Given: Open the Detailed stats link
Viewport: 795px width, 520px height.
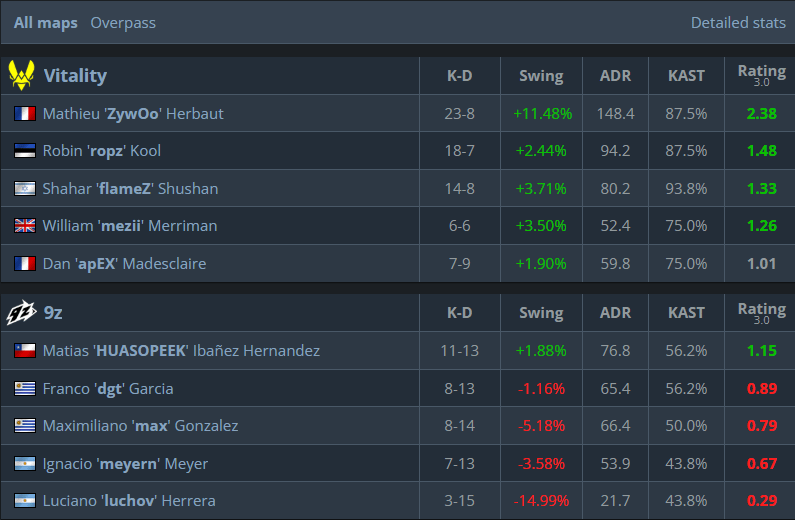Looking at the screenshot, I should [x=738, y=22].
